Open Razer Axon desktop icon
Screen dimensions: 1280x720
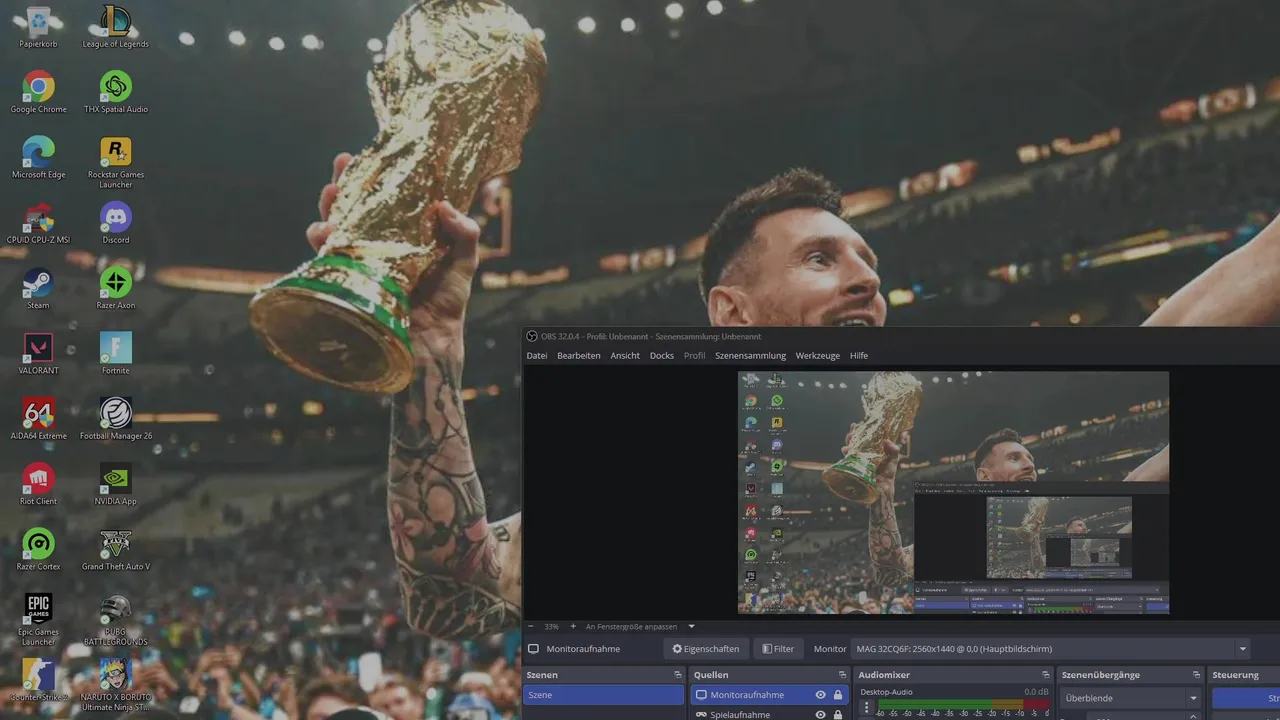115,288
